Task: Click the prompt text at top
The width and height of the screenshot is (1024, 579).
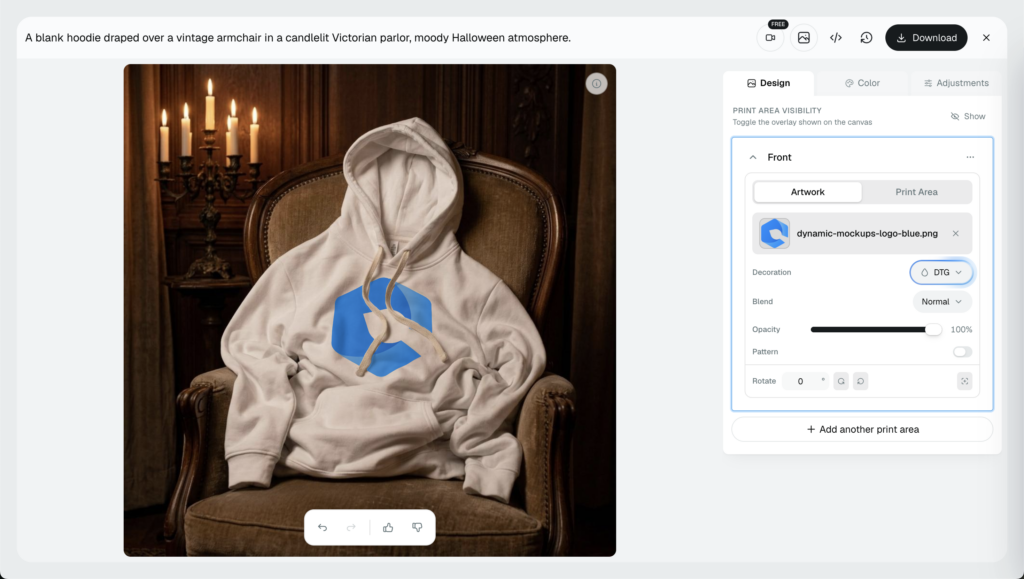Action: (x=298, y=38)
